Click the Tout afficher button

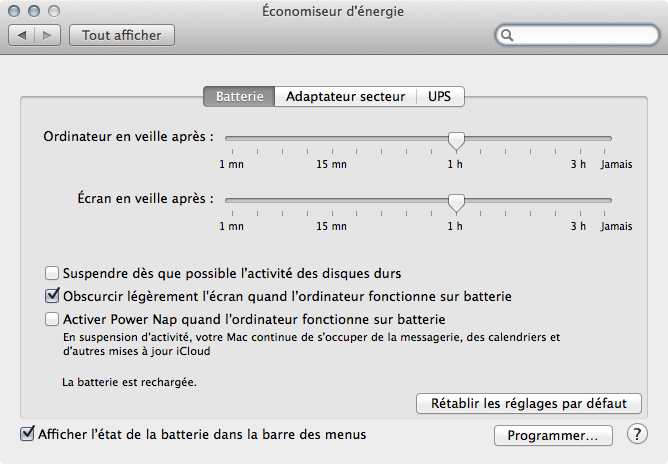pos(121,35)
